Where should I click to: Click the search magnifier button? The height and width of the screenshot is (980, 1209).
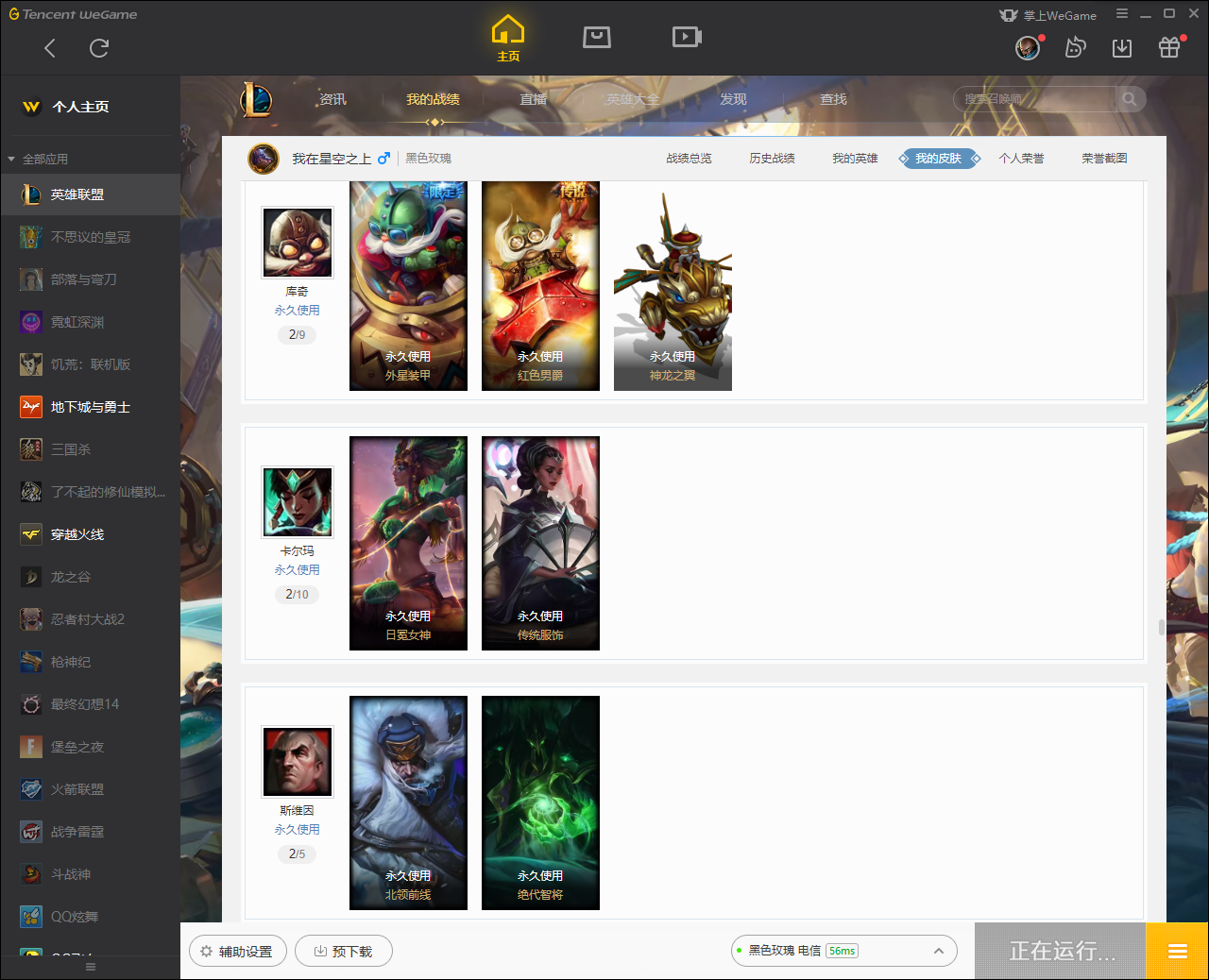point(1130,99)
